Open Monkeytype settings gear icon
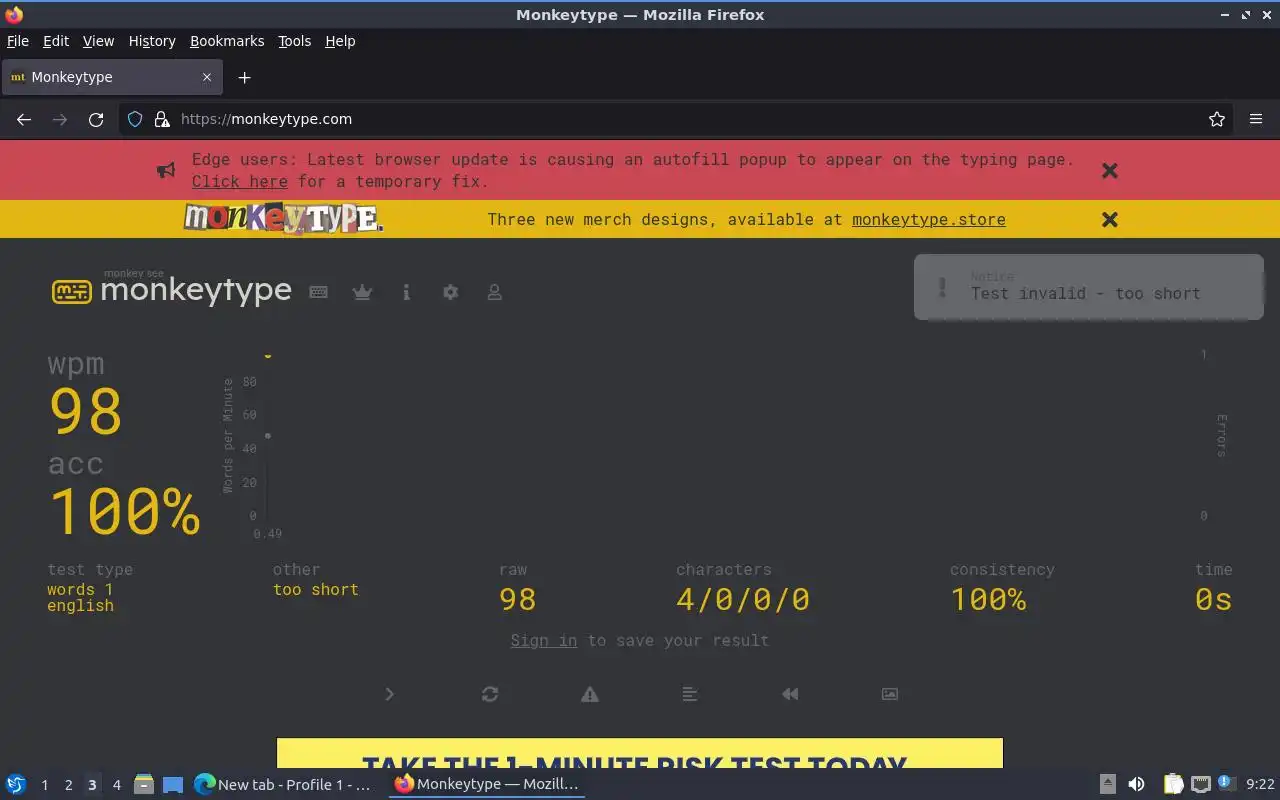Image resolution: width=1280 pixels, height=800 pixels. coord(450,292)
